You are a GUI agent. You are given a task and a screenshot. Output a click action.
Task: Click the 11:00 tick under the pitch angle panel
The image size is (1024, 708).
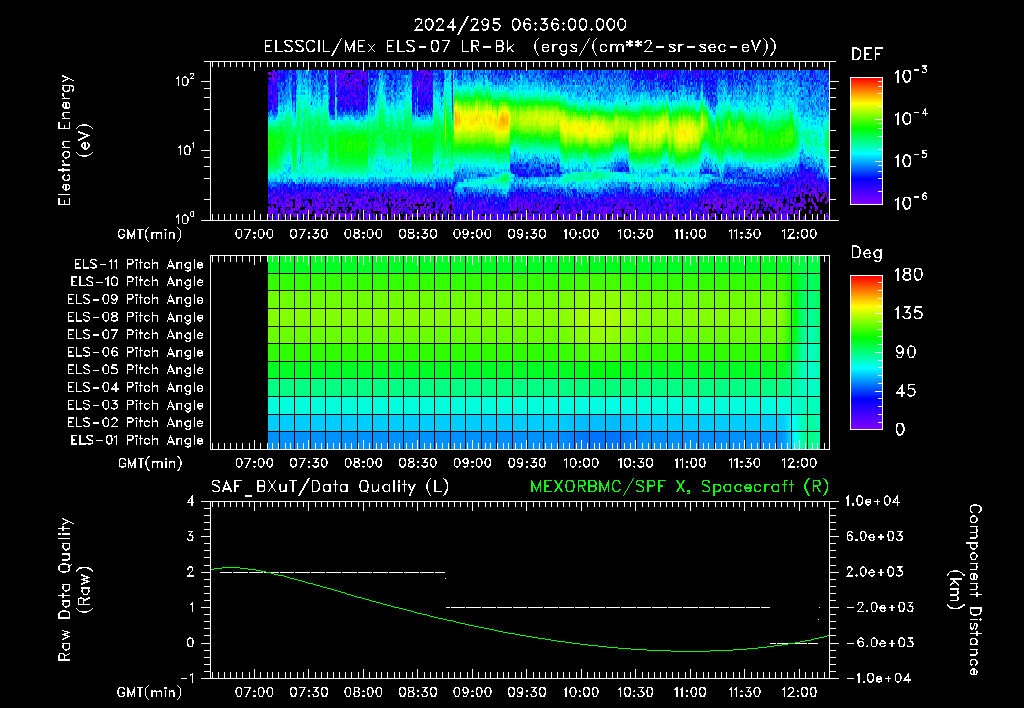[x=690, y=463]
